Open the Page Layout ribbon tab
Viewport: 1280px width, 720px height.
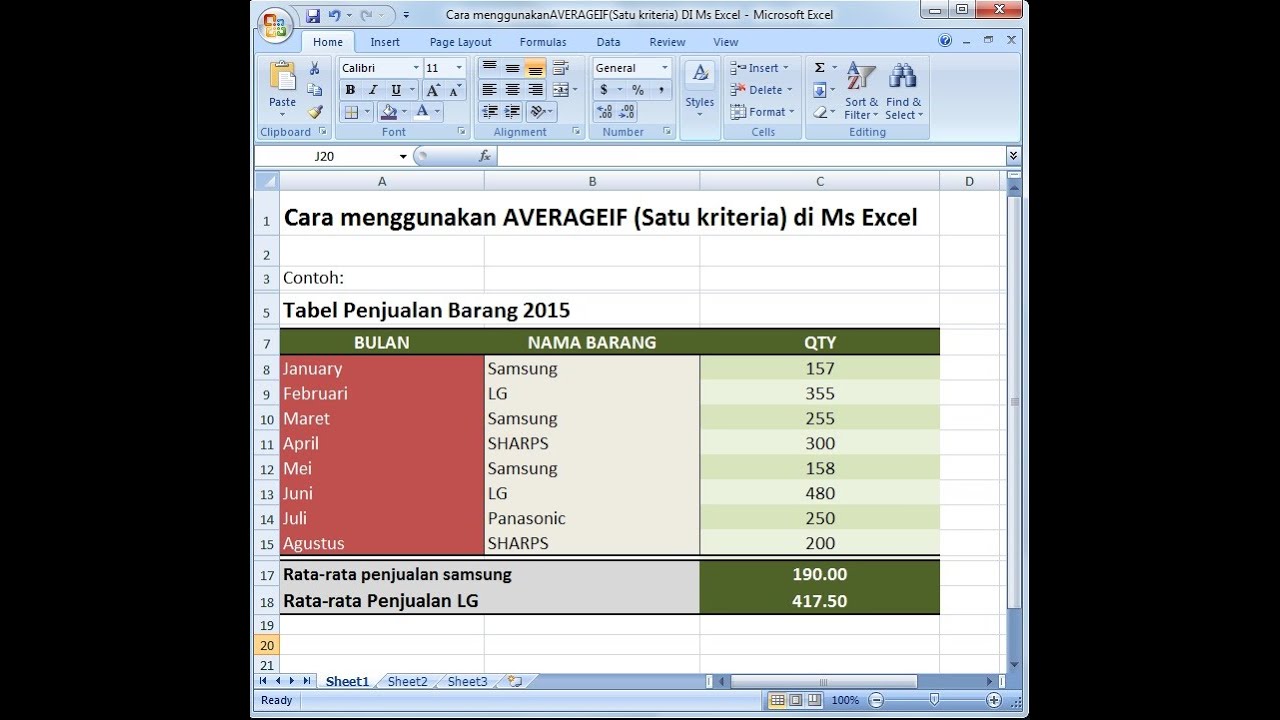(460, 42)
